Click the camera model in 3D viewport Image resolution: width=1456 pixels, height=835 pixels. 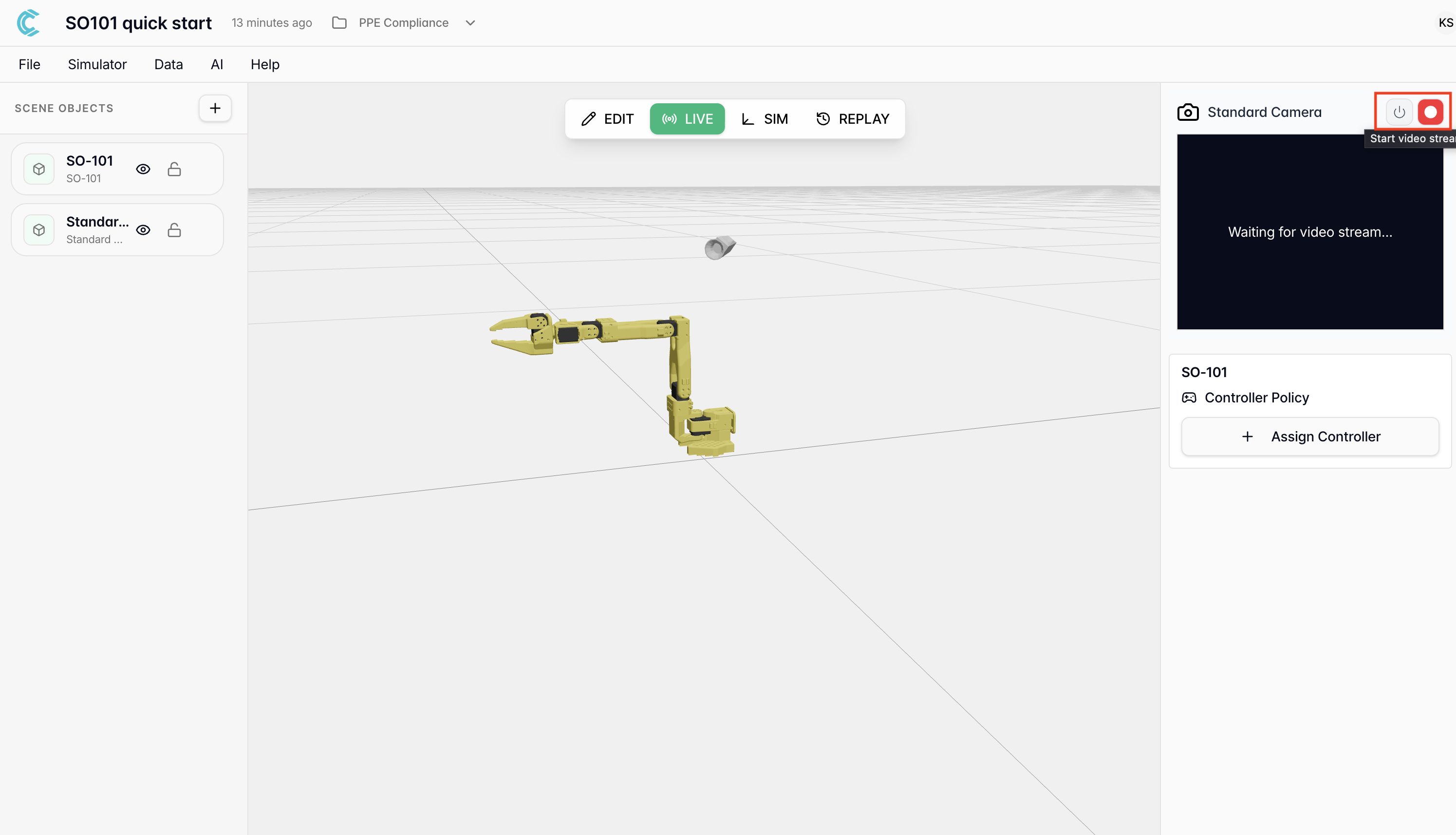[719, 248]
